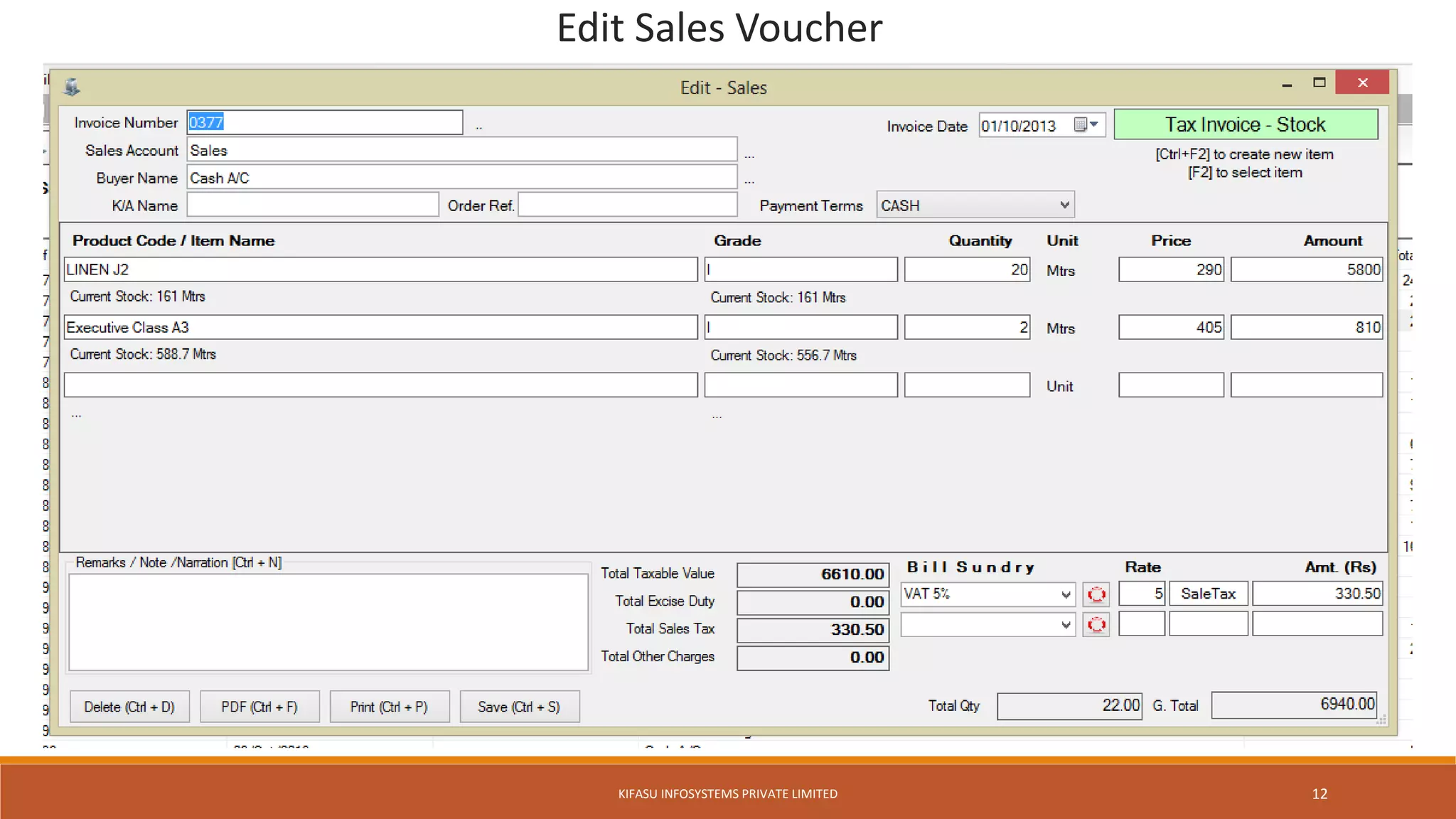The height and width of the screenshot is (819, 1456).
Task: Click the Sales Account field
Action: click(x=462, y=150)
